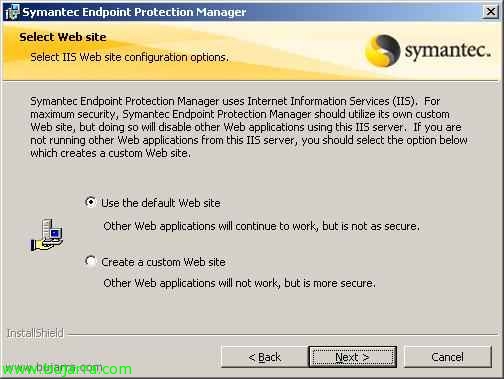Screen dimensions: 504x379
Task: Click the Symantec yellow-black swirl logo
Action: tap(383, 51)
